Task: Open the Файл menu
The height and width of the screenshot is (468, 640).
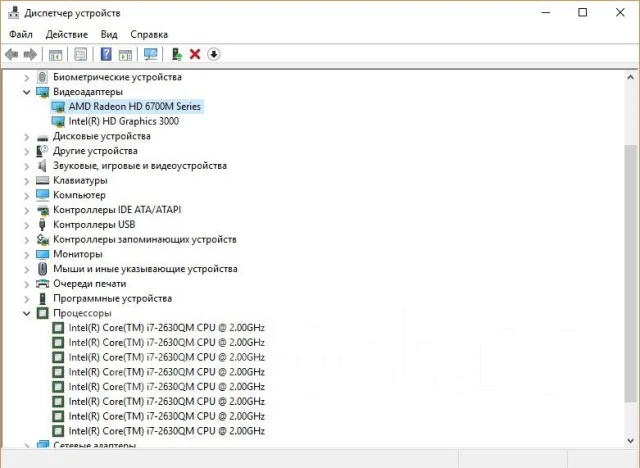Action: point(21,35)
